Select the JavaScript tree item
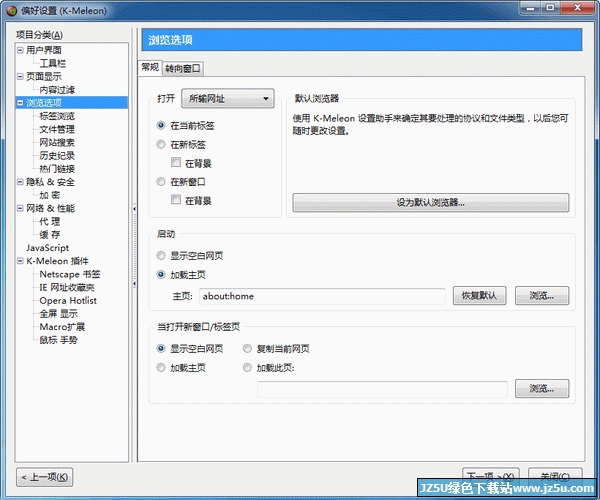 [x=47, y=248]
